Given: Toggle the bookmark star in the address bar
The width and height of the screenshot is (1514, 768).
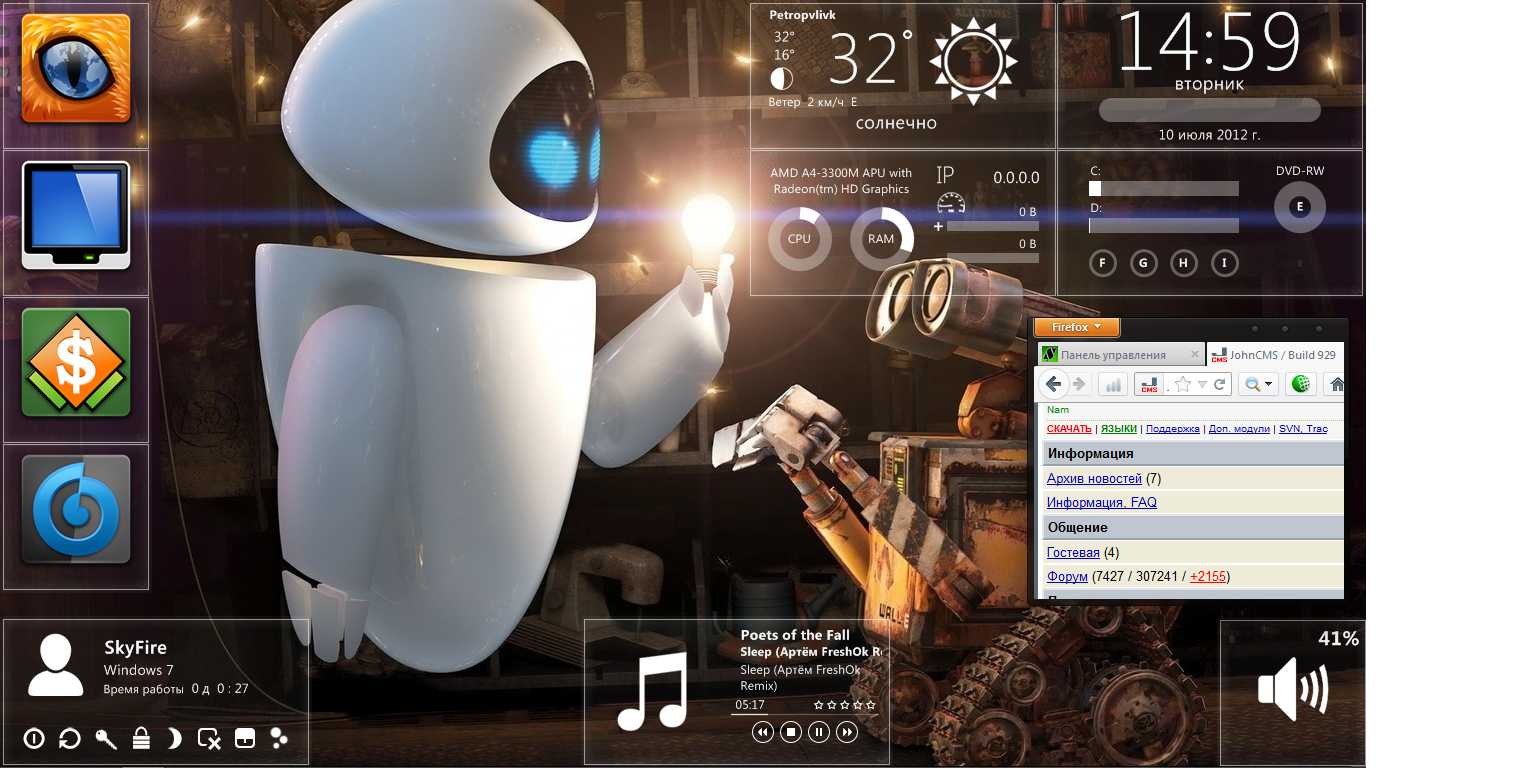Looking at the screenshot, I should 1183,384.
